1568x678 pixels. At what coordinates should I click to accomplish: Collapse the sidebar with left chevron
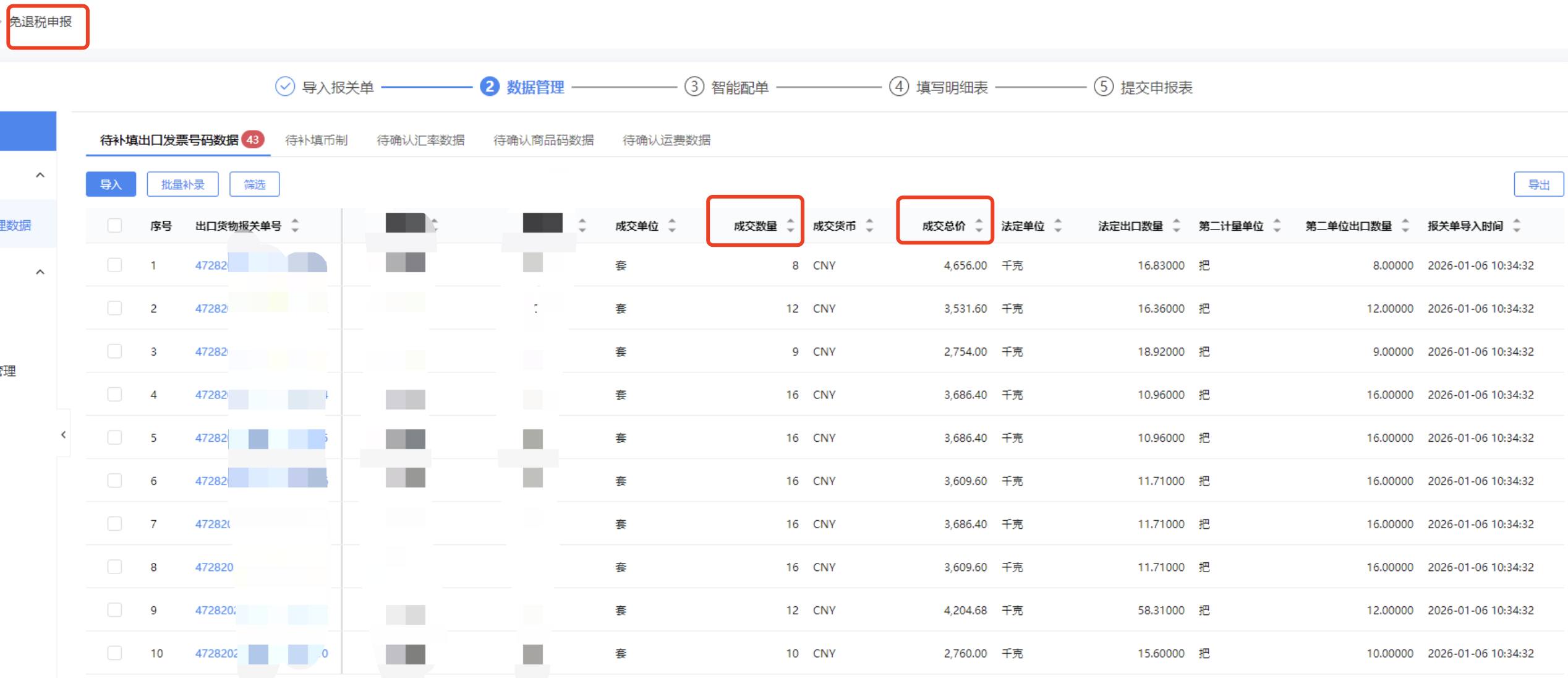(x=63, y=435)
